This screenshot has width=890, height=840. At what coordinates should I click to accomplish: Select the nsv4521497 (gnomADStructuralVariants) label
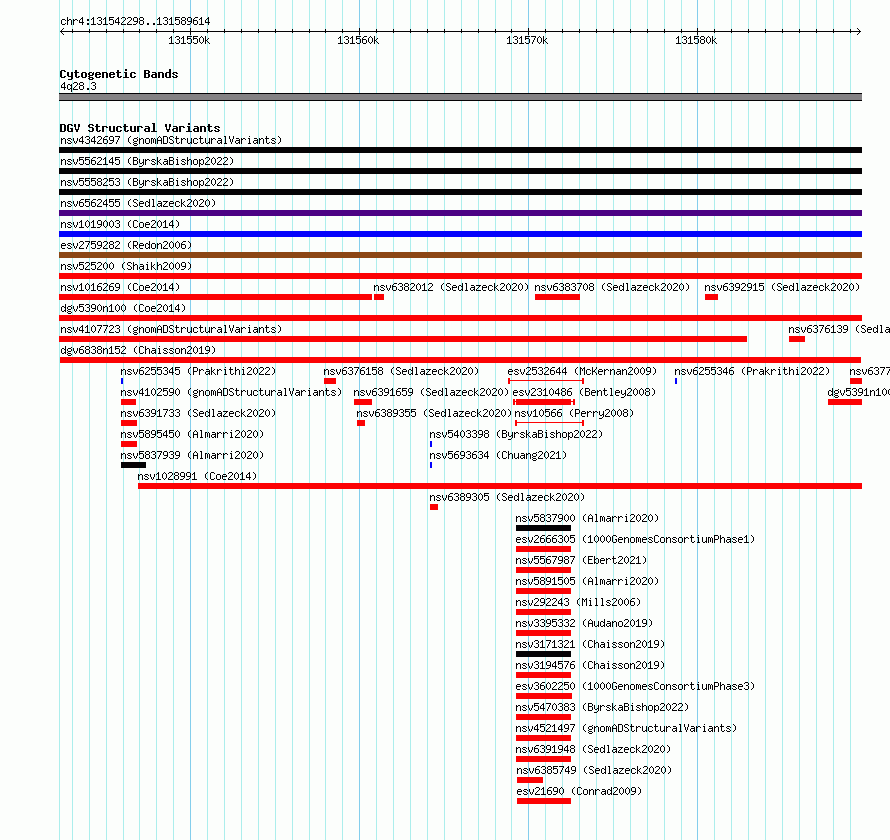click(626, 728)
